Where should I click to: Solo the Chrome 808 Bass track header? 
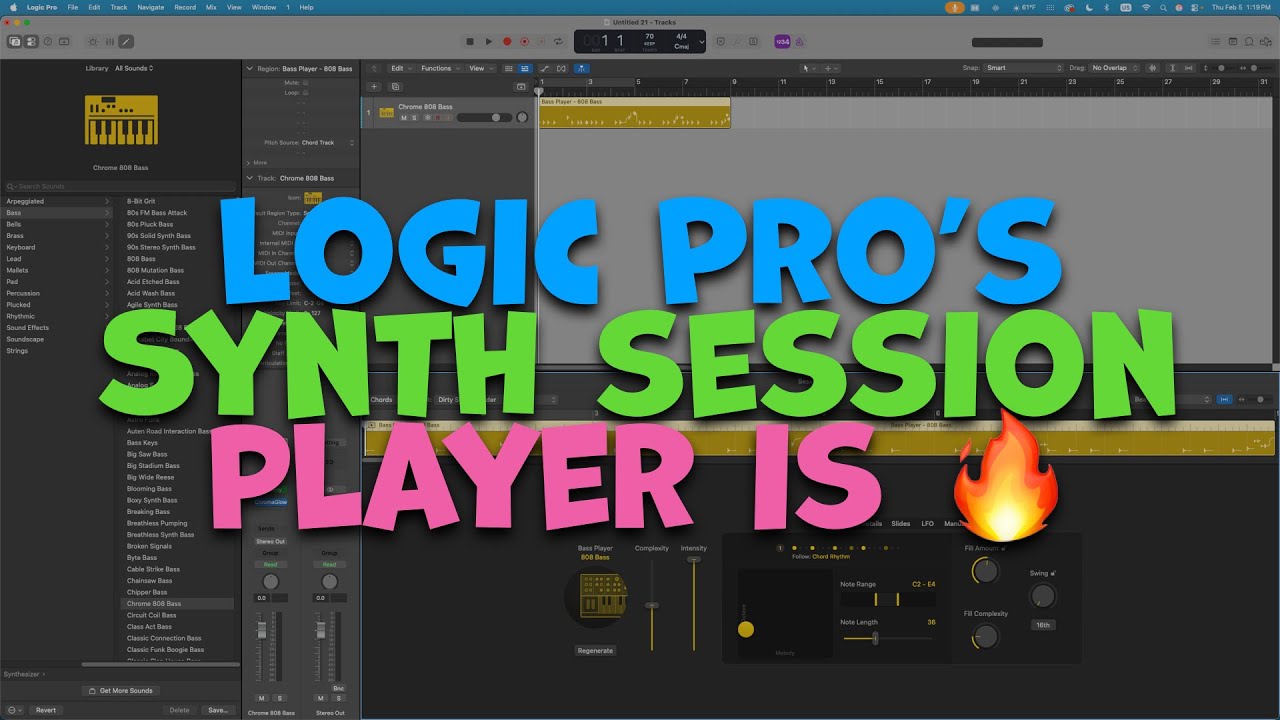[x=415, y=118]
